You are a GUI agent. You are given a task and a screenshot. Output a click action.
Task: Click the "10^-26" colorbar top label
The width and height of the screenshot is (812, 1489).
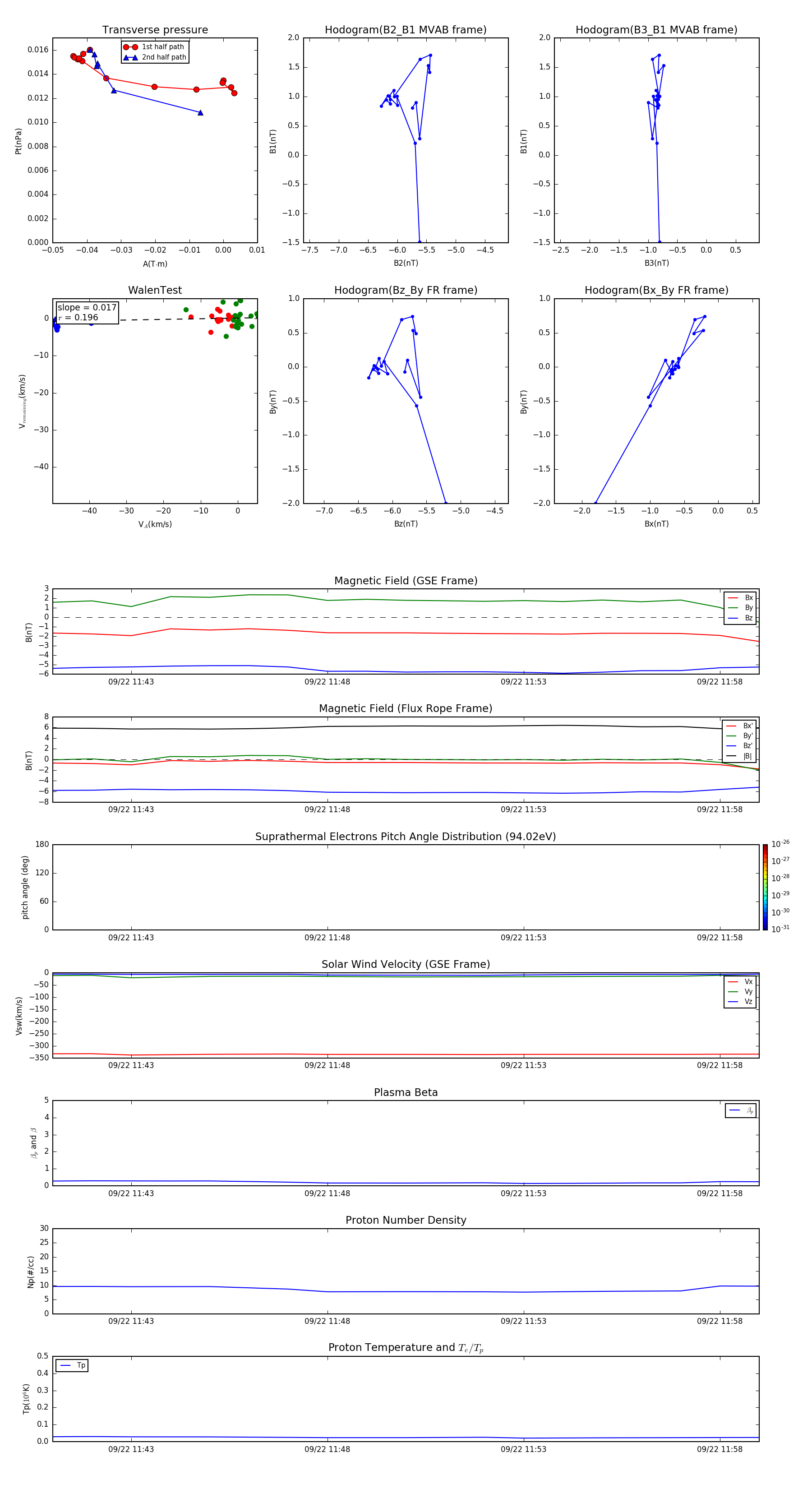(780, 844)
